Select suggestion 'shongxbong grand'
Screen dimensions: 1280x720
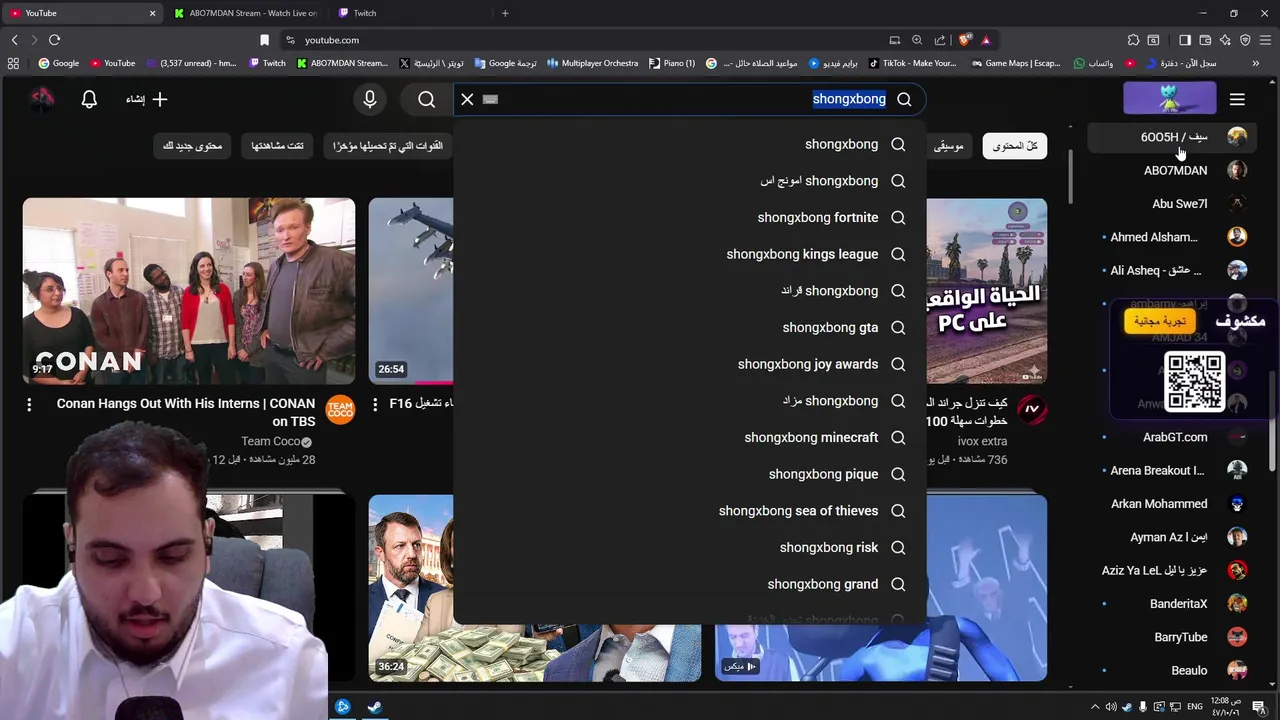690,584
